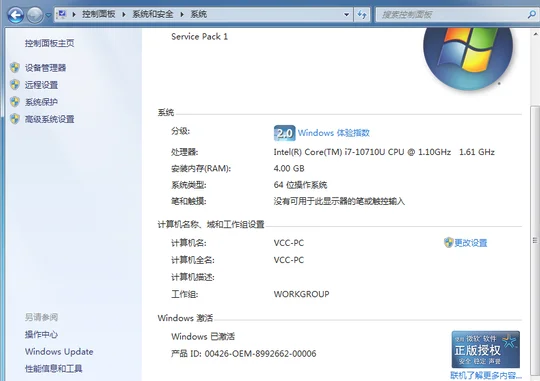The height and width of the screenshot is (381, 540).
Task: Select 控制面板 in the breadcrumb path
Action: point(98,14)
